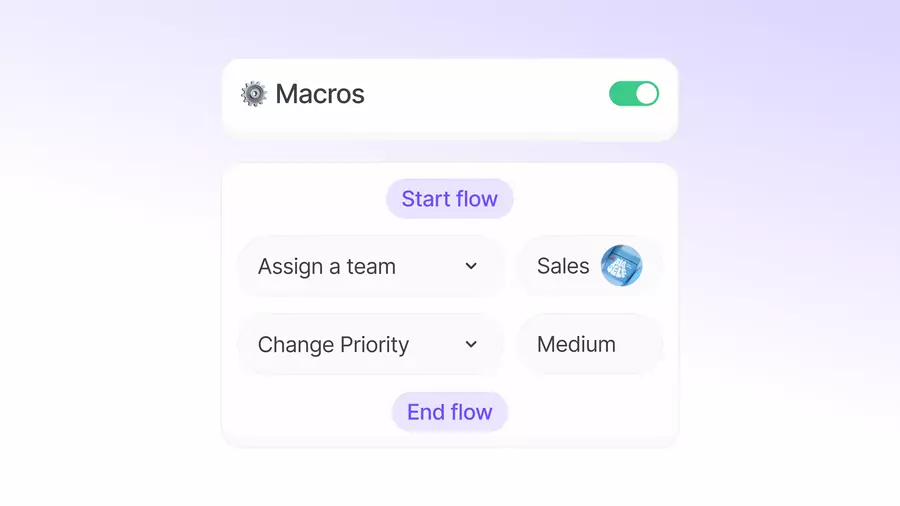Click the white knob of the Macros switch
The height and width of the screenshot is (506, 900).
pyautogui.click(x=646, y=94)
